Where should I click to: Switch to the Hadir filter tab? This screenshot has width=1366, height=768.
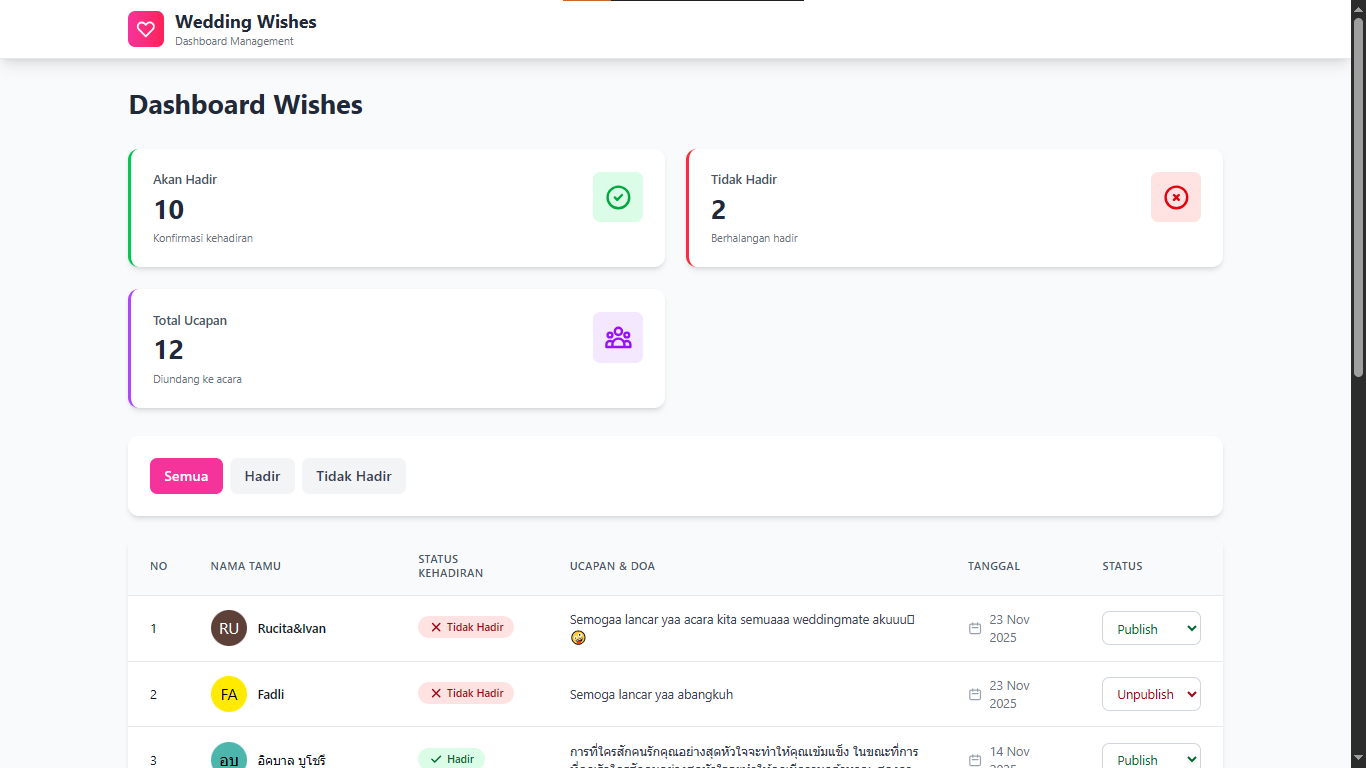point(262,476)
